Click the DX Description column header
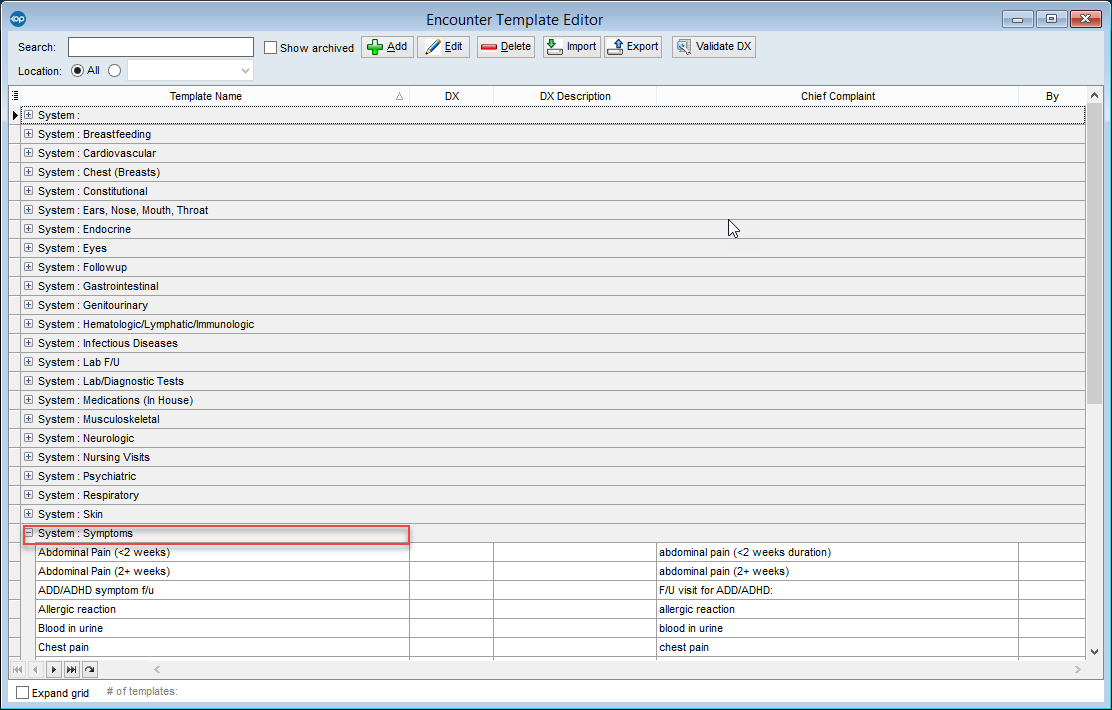1112x710 pixels. (x=575, y=96)
